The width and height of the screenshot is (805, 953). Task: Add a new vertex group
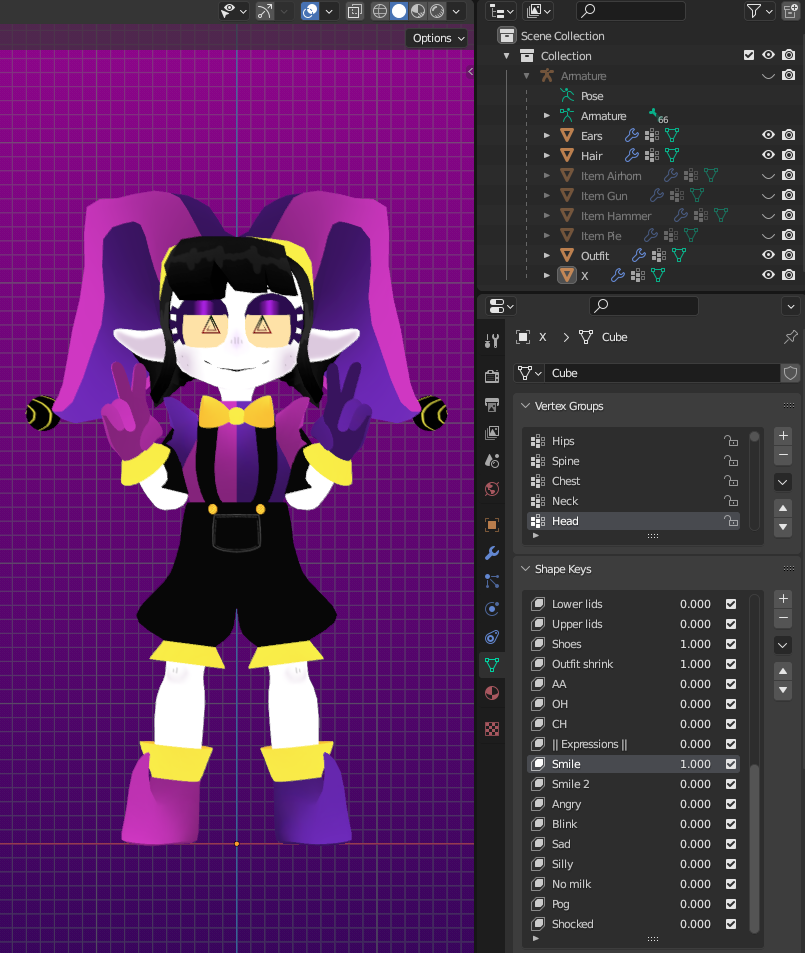click(x=783, y=436)
